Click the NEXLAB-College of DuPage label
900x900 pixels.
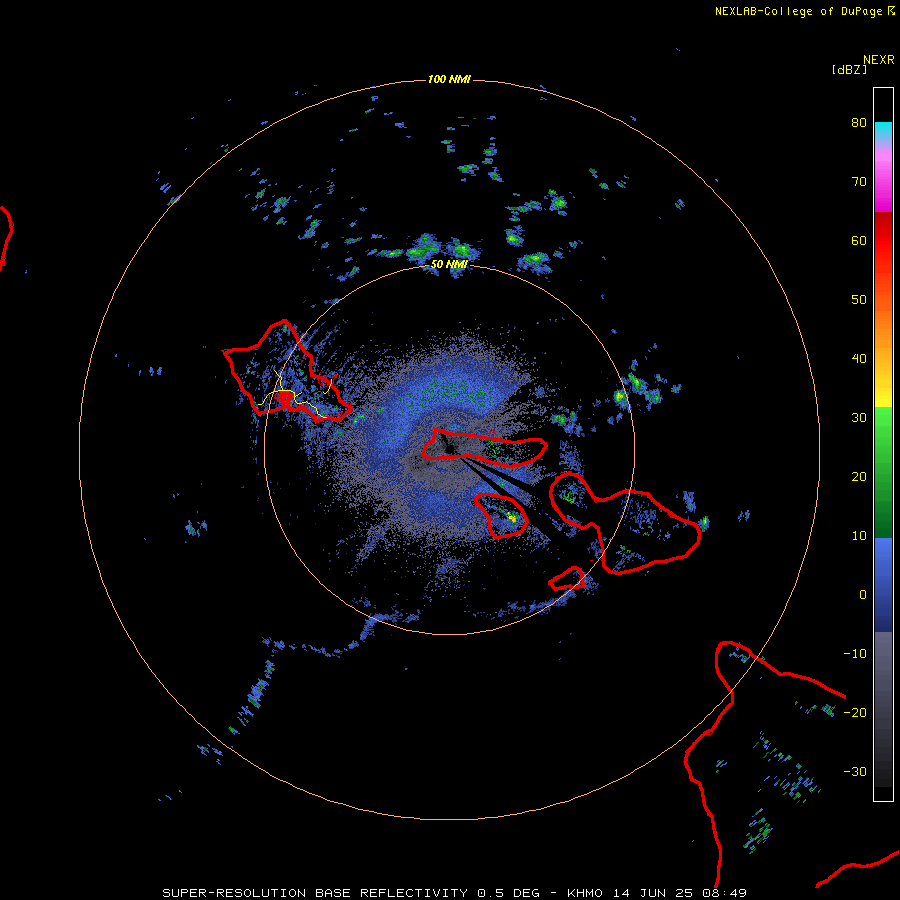pos(798,11)
